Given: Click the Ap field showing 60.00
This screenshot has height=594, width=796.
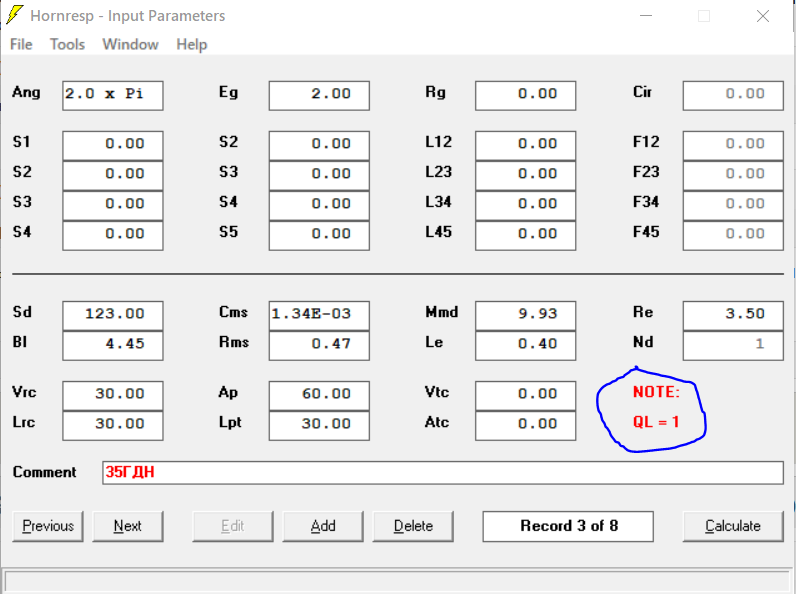Looking at the screenshot, I should tap(319, 396).
